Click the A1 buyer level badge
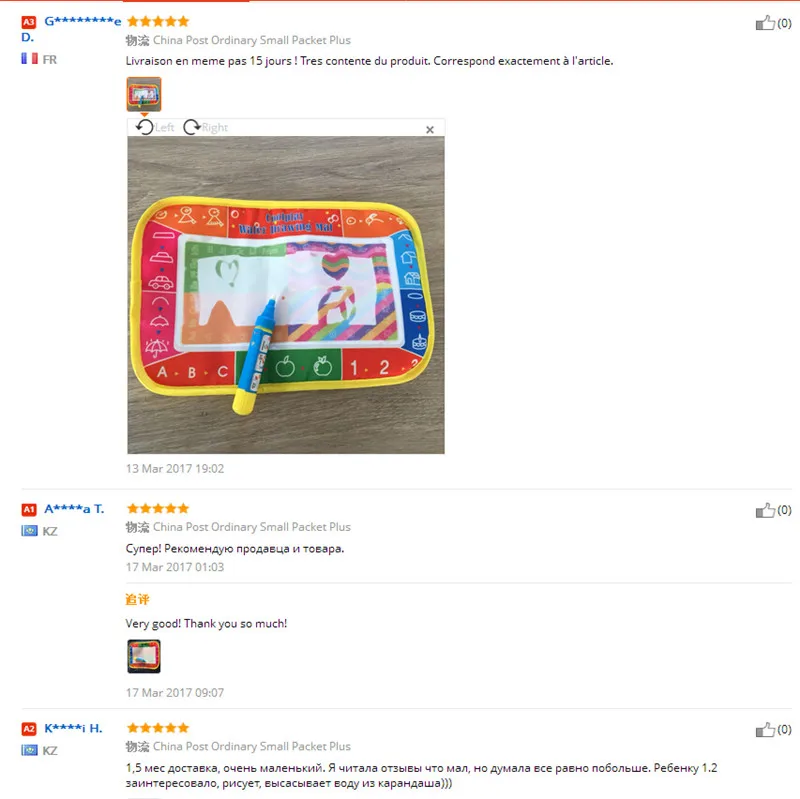The image size is (800, 799). pyautogui.click(x=29, y=509)
